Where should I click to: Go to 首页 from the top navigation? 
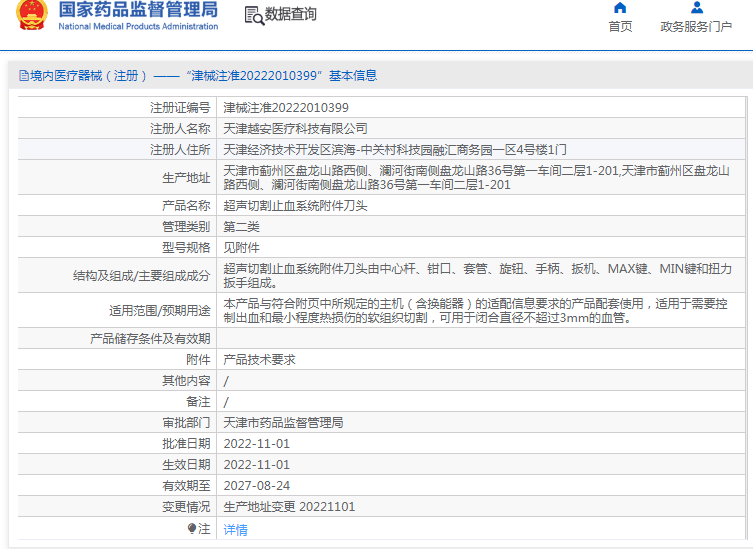(620, 27)
